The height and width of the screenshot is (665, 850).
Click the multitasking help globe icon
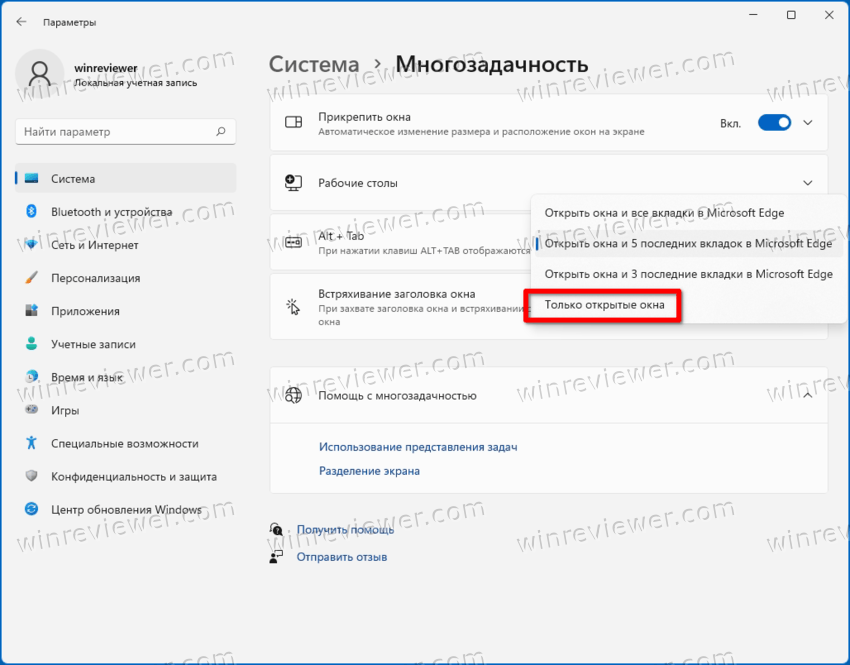[293, 396]
